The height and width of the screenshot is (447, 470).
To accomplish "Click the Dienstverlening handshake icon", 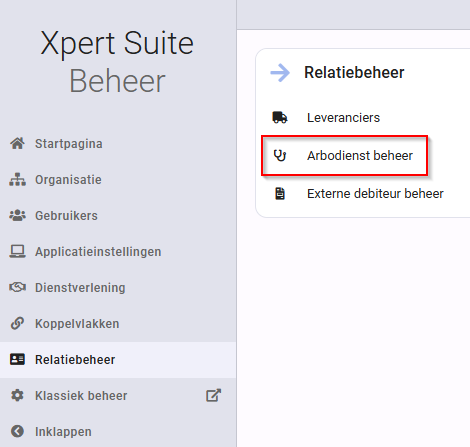I will click(17, 287).
